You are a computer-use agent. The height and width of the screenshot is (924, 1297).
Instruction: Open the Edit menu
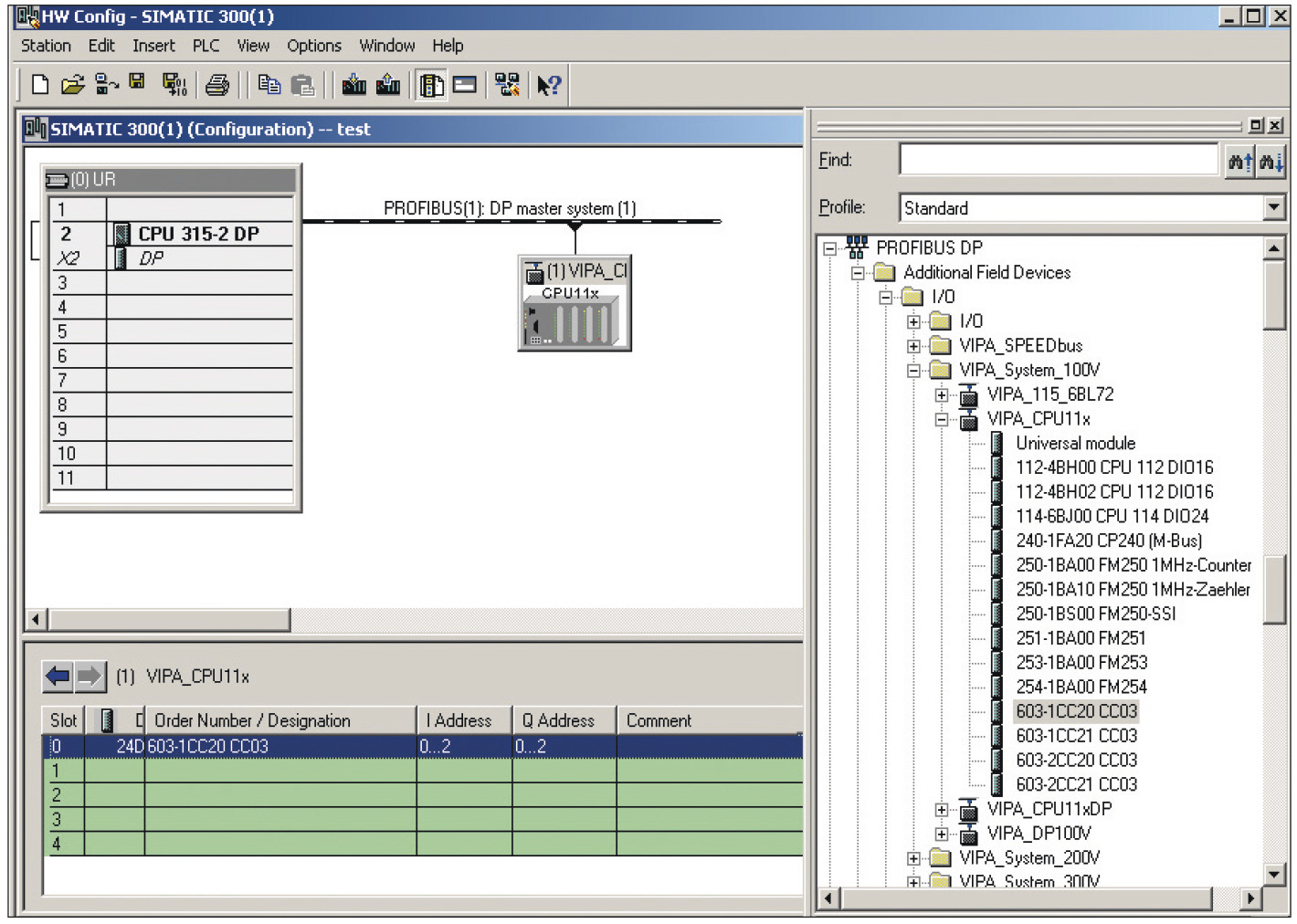click(101, 46)
